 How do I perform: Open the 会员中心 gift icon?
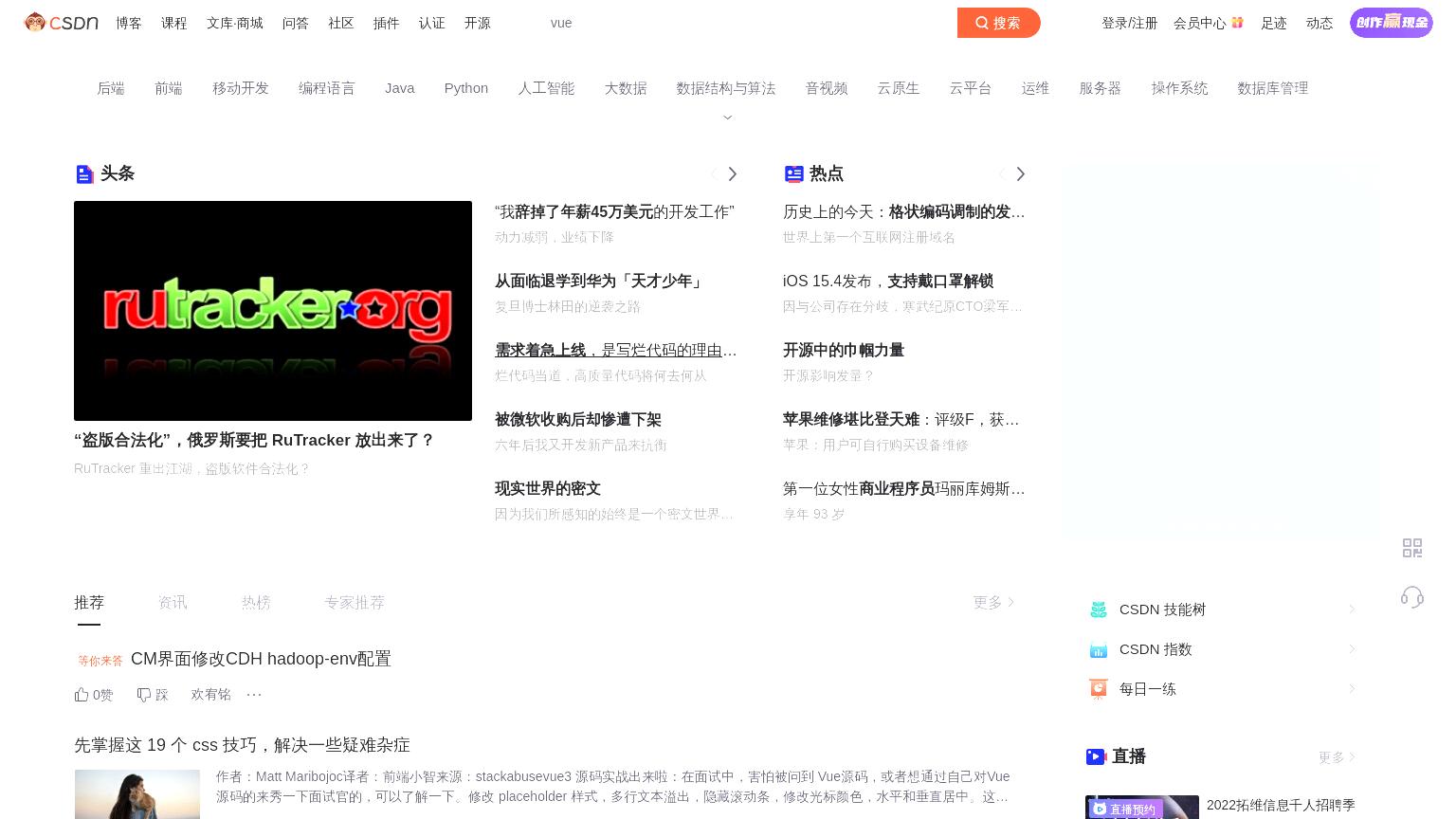[x=1237, y=22]
